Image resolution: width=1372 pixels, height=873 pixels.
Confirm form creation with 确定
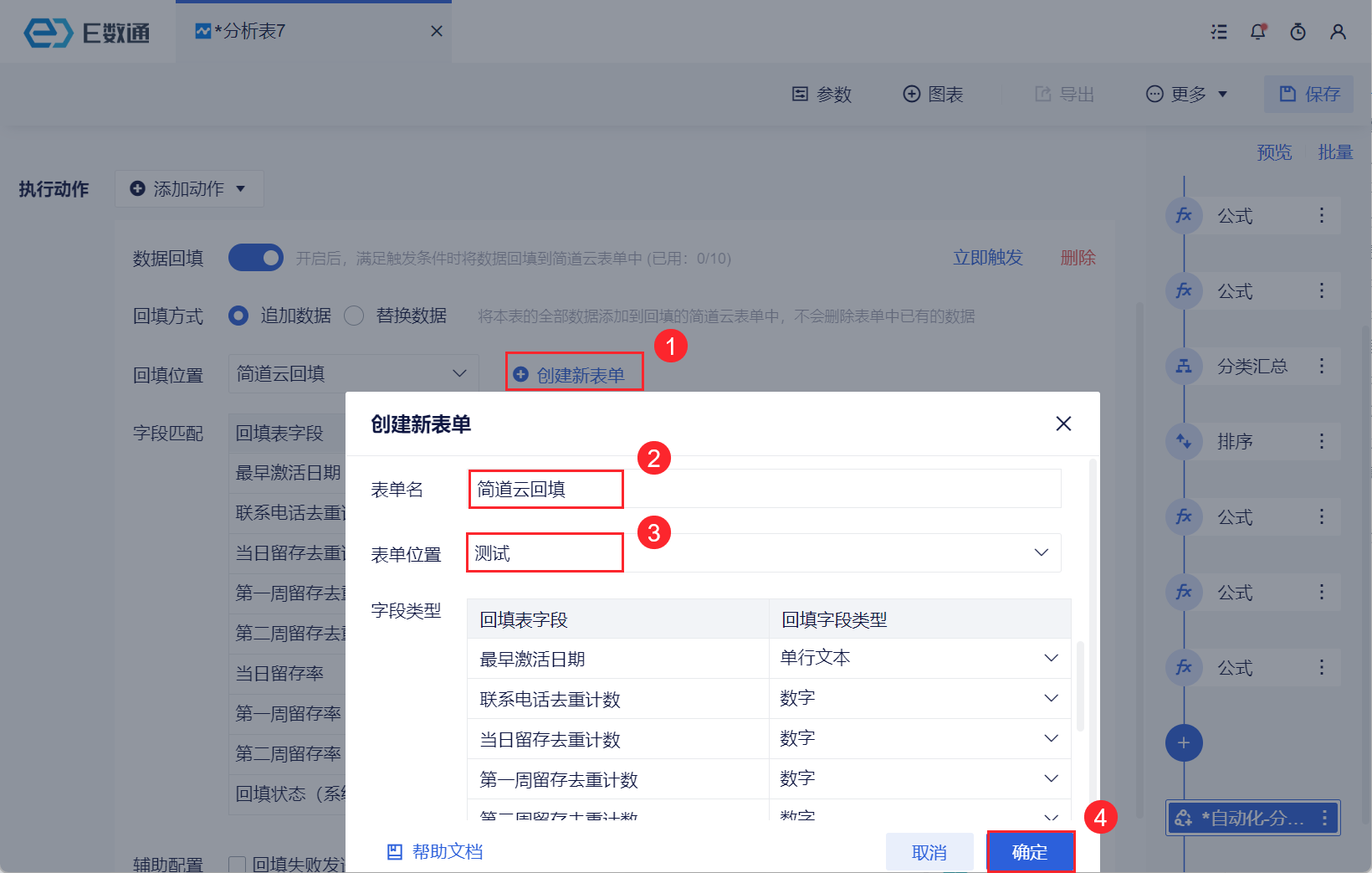[1030, 853]
